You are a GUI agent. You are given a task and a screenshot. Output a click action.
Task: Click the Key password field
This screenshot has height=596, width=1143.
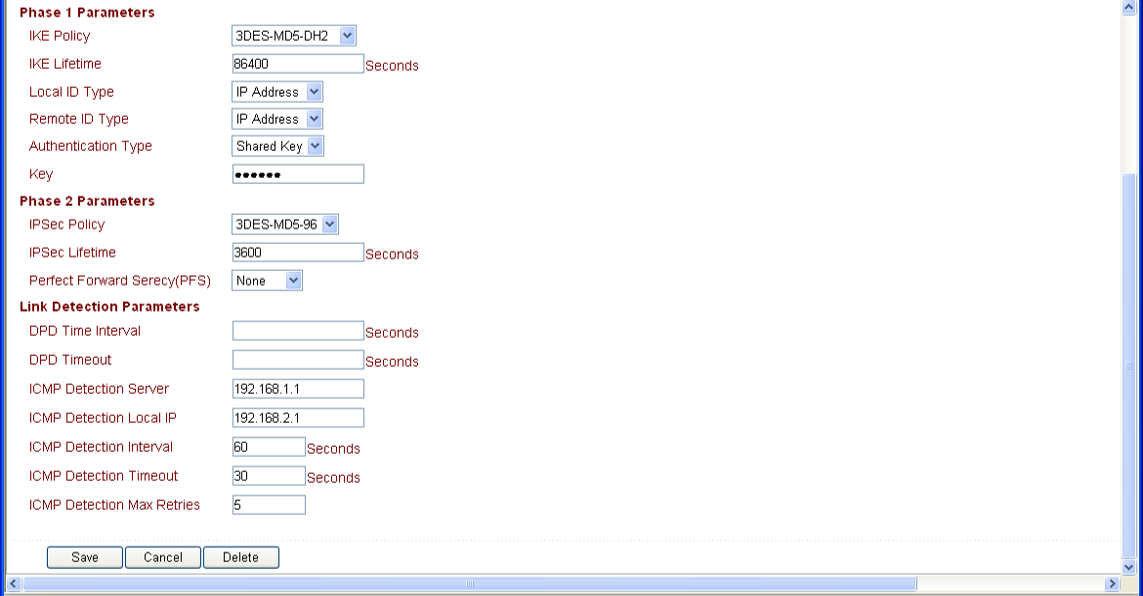297,175
